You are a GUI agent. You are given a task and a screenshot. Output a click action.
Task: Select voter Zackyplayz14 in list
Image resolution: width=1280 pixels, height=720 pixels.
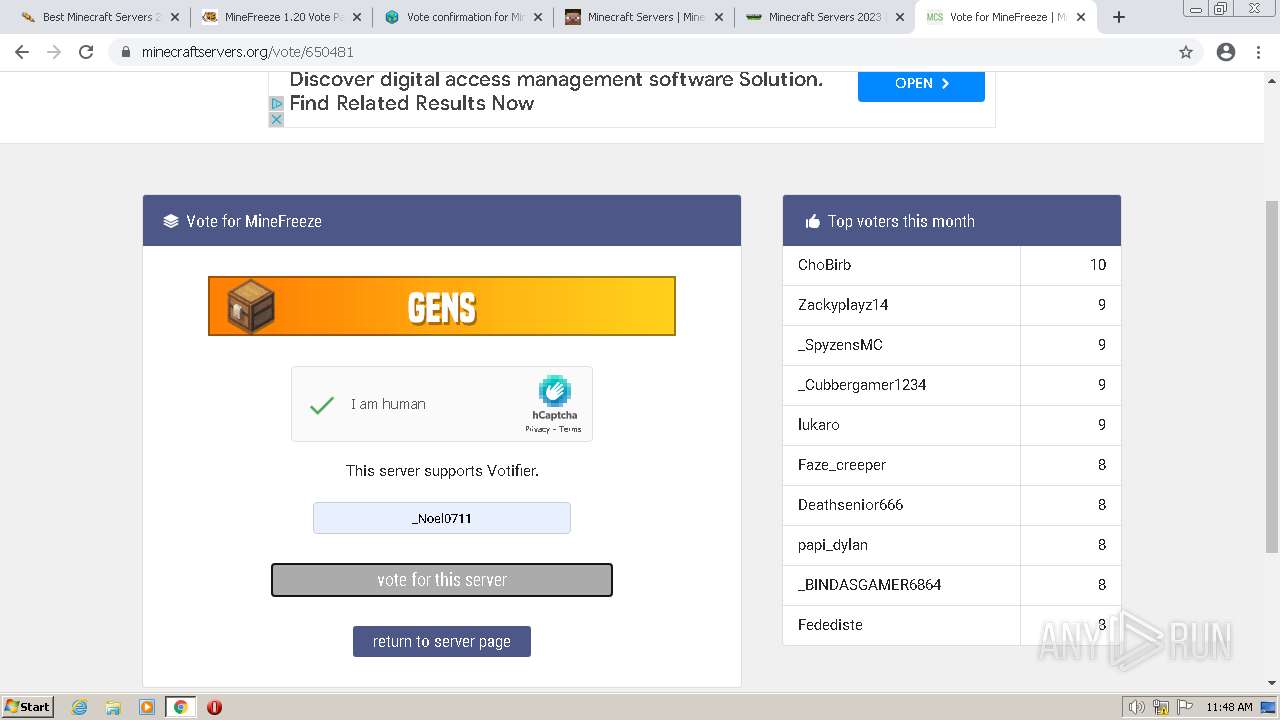(x=843, y=305)
